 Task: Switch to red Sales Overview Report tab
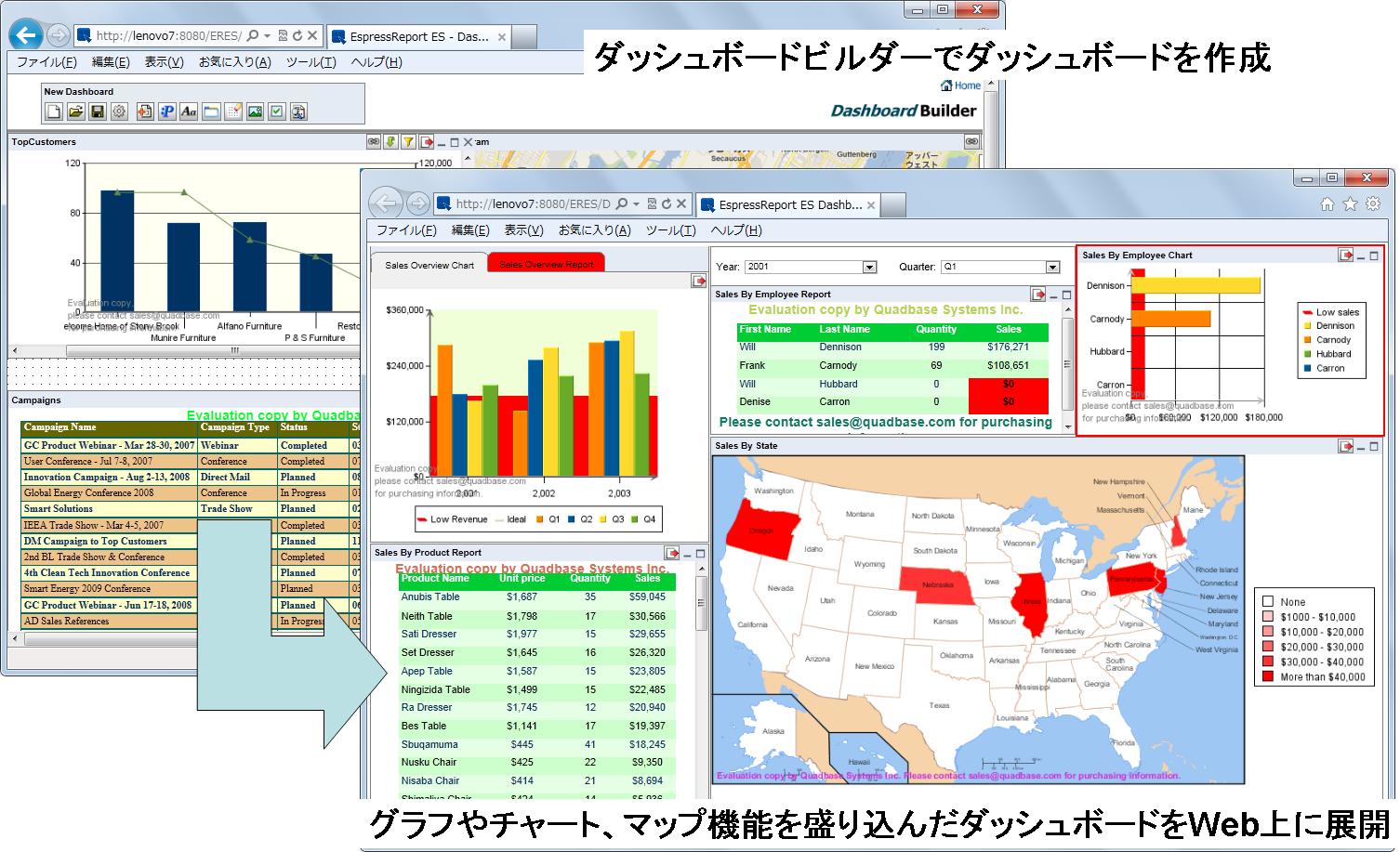click(547, 264)
